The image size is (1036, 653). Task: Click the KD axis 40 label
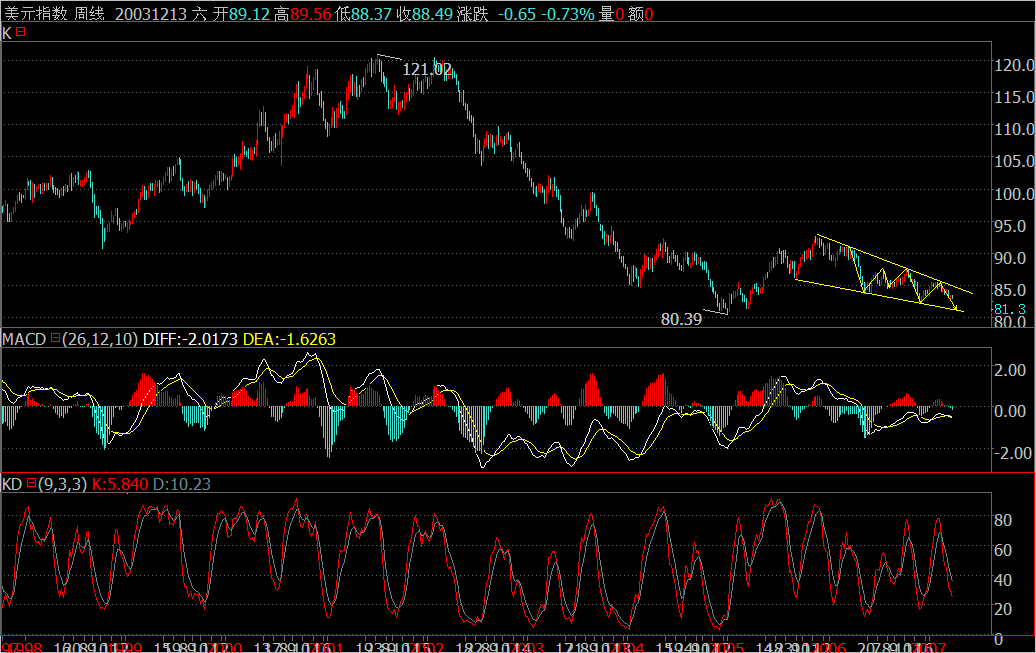point(1003,580)
